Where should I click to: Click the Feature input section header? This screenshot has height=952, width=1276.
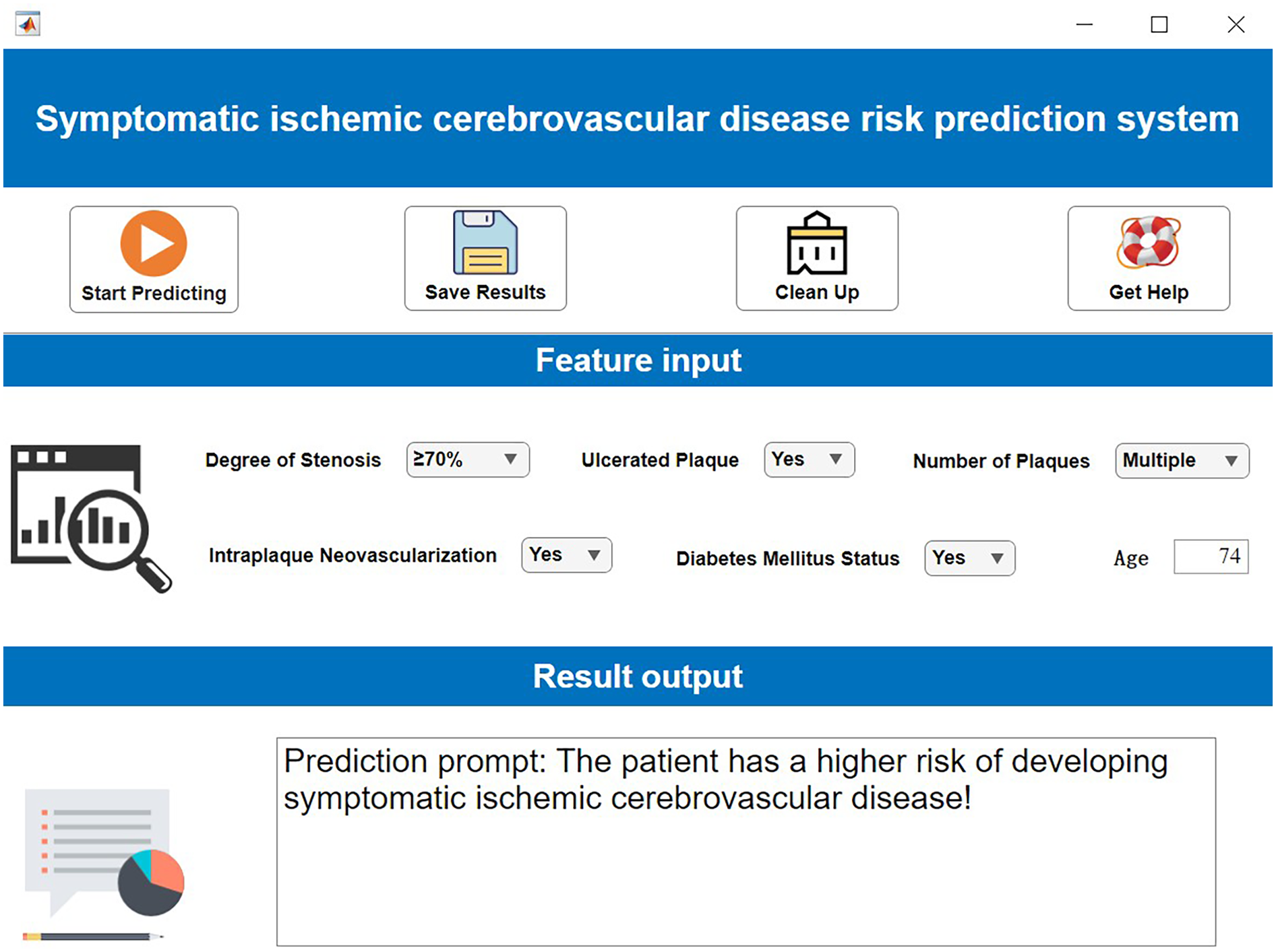(638, 360)
